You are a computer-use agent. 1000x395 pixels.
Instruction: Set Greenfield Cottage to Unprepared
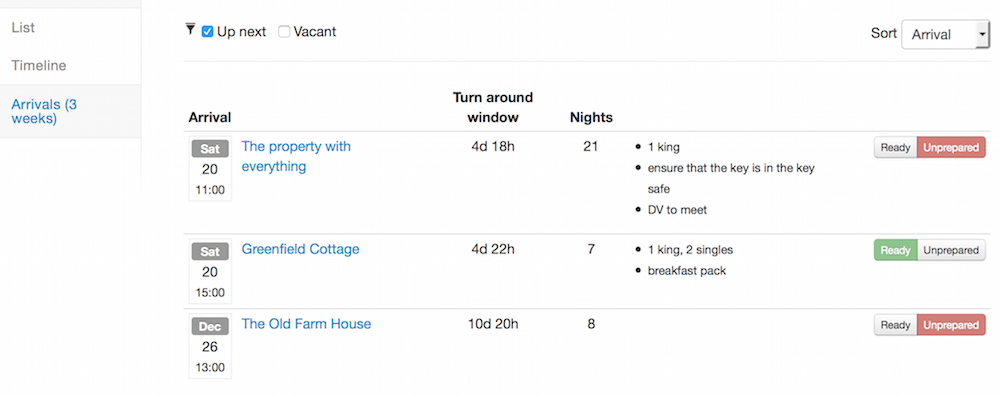[951, 250]
